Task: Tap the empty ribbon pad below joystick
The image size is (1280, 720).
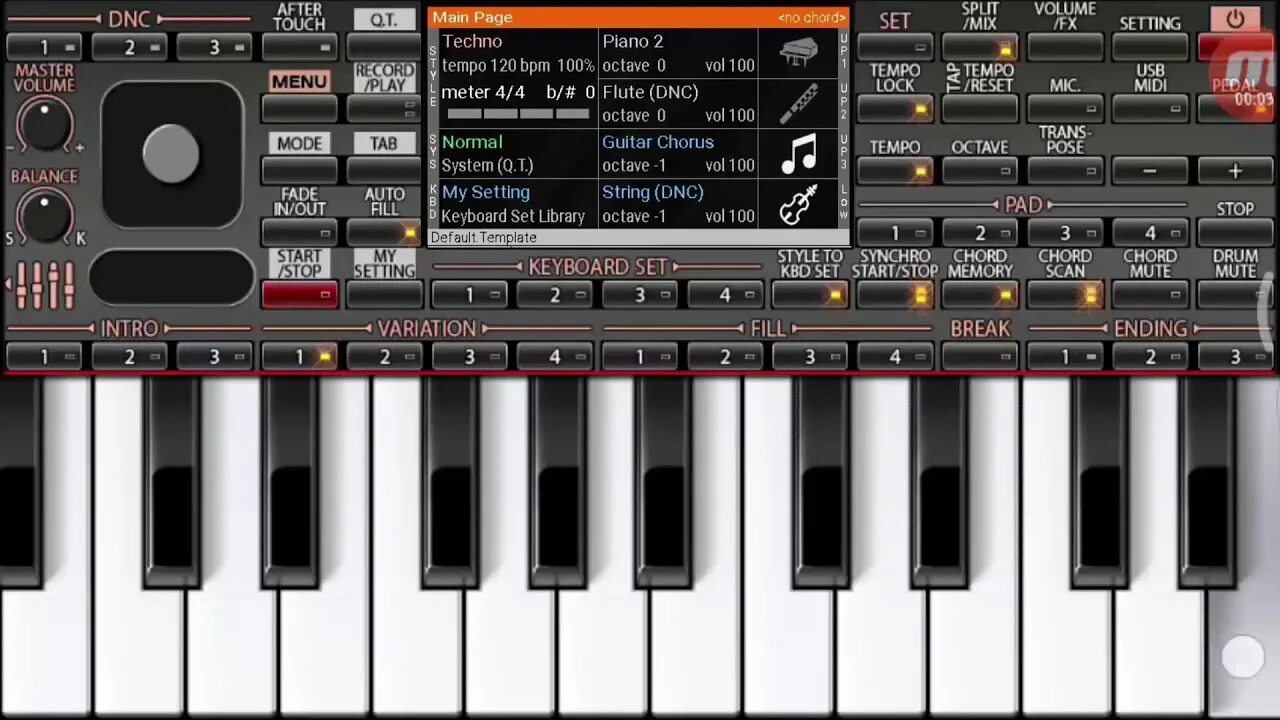Action: coord(171,277)
